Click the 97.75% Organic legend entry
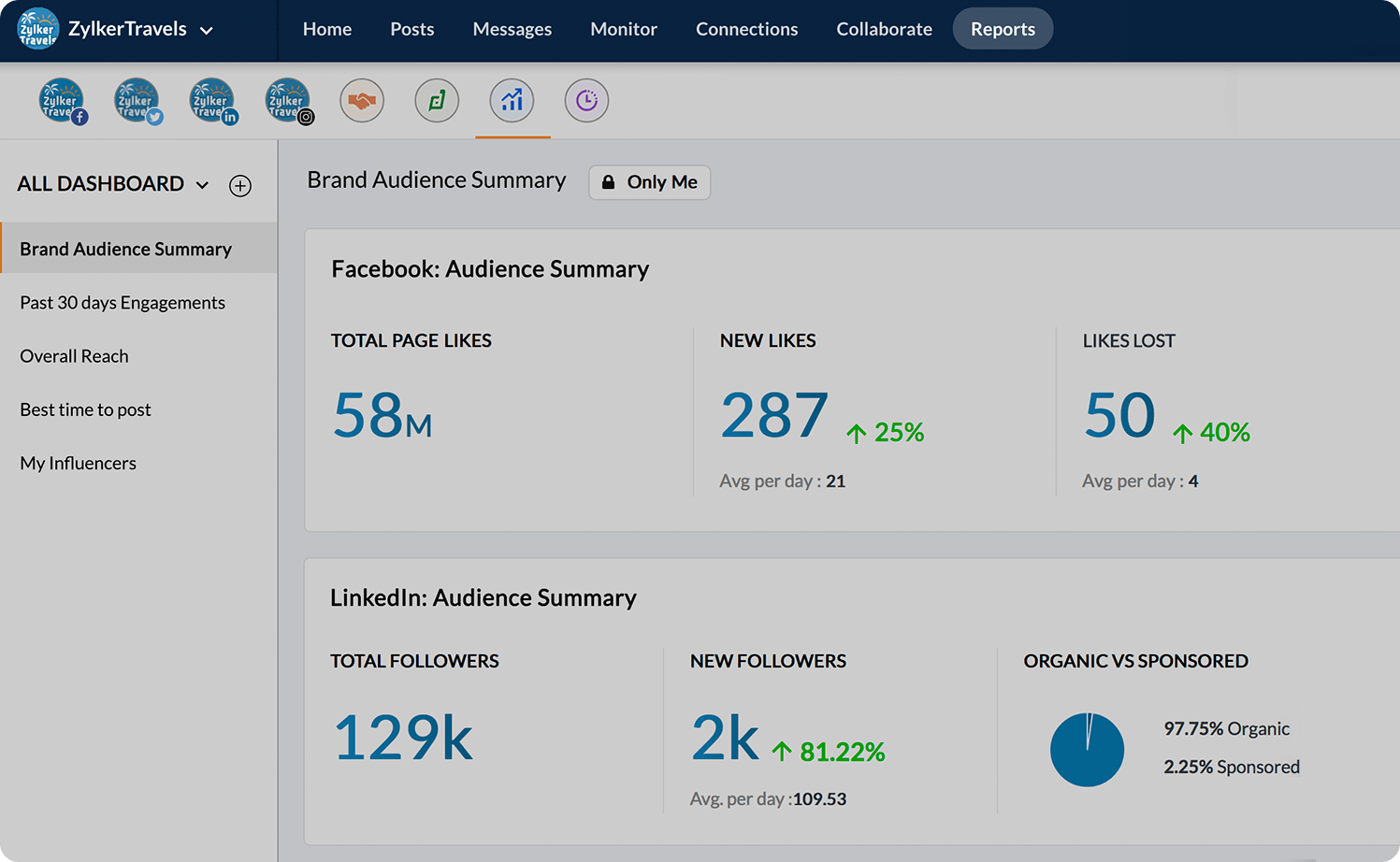The height and width of the screenshot is (862, 1400). click(1226, 728)
